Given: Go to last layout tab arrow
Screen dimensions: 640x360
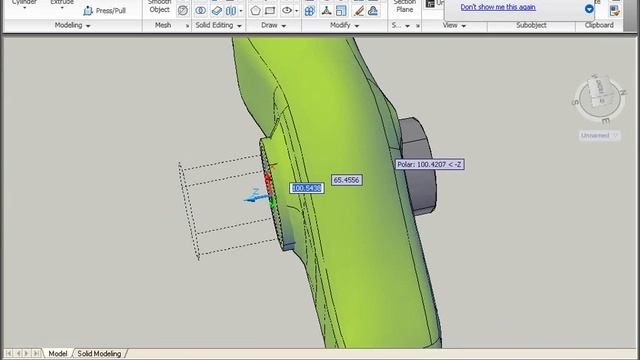Looking at the screenshot, I should [36, 353].
